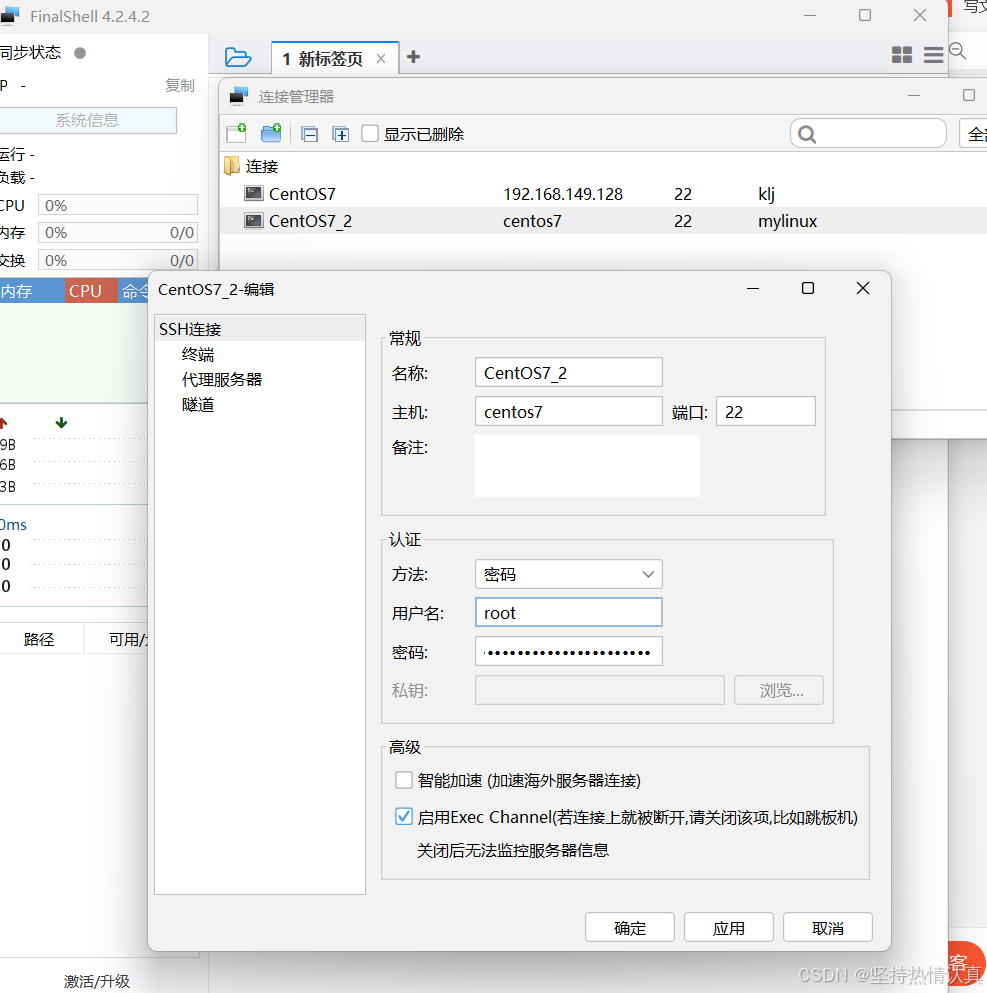Maximize the 连接管理器 window
Image resolution: width=987 pixels, height=993 pixels.
coord(969,95)
